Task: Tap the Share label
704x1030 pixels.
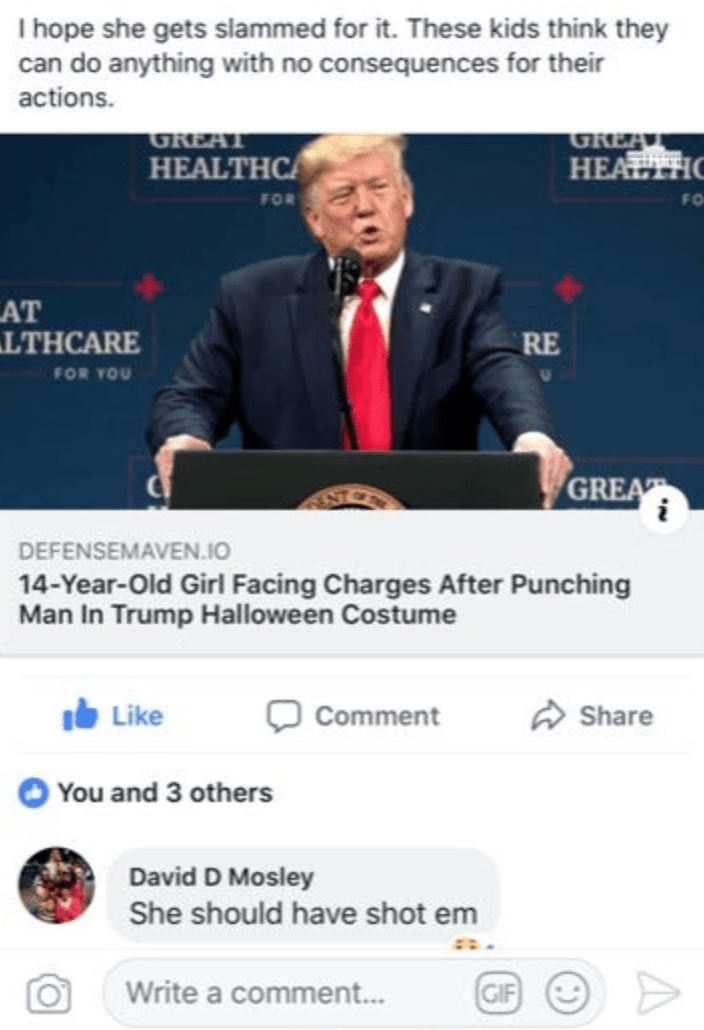Action: tap(616, 716)
